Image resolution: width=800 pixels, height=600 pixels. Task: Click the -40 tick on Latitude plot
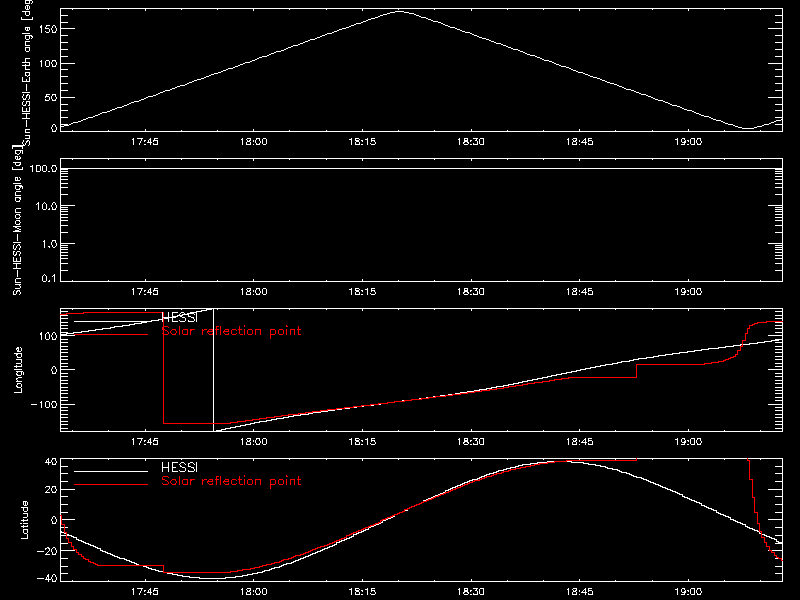point(47,578)
